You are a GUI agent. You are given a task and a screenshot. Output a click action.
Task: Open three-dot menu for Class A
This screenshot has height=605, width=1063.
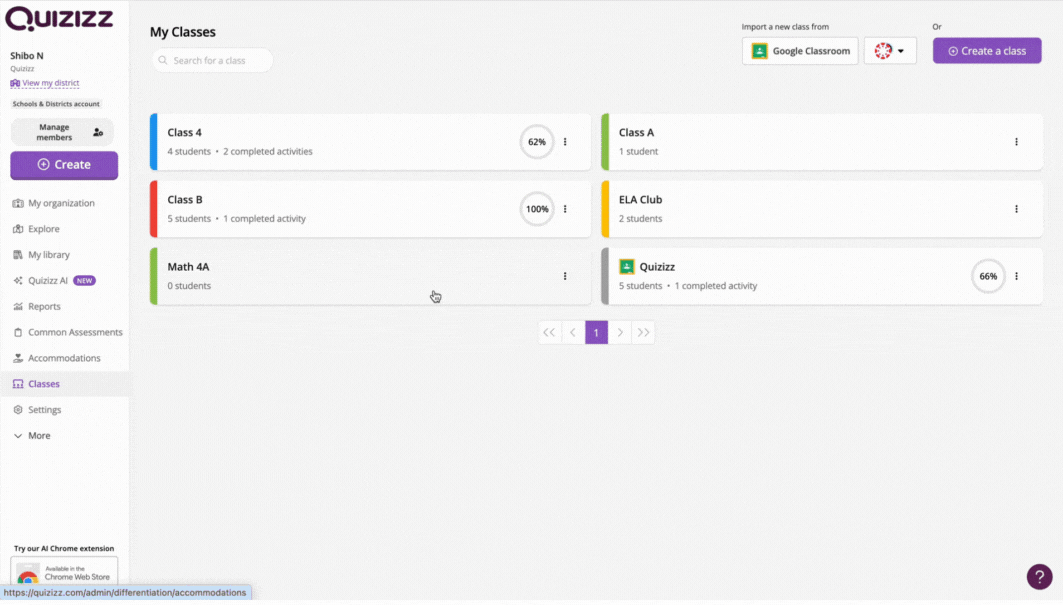coord(1016,142)
